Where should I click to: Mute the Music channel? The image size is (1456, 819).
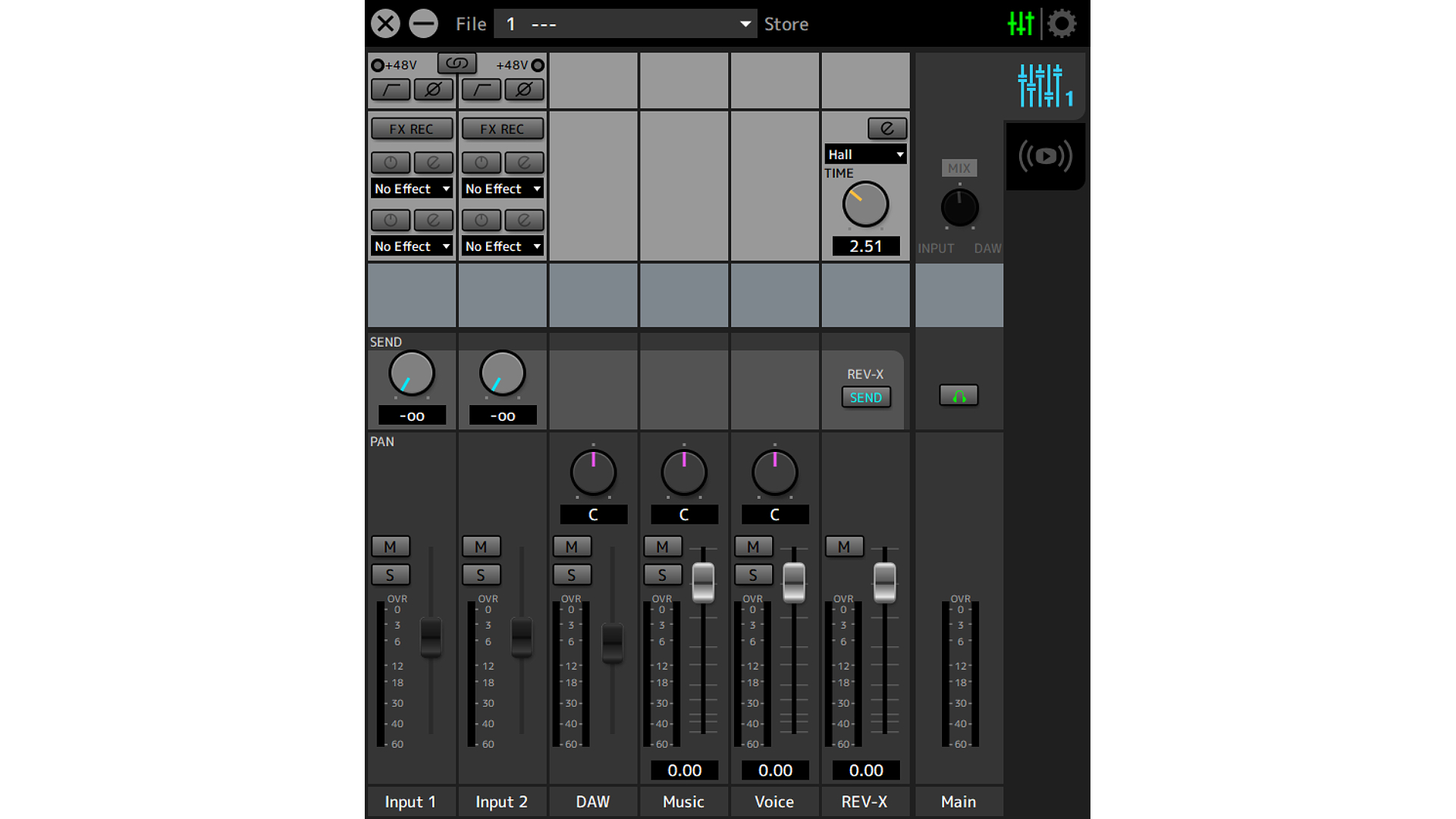pos(662,547)
